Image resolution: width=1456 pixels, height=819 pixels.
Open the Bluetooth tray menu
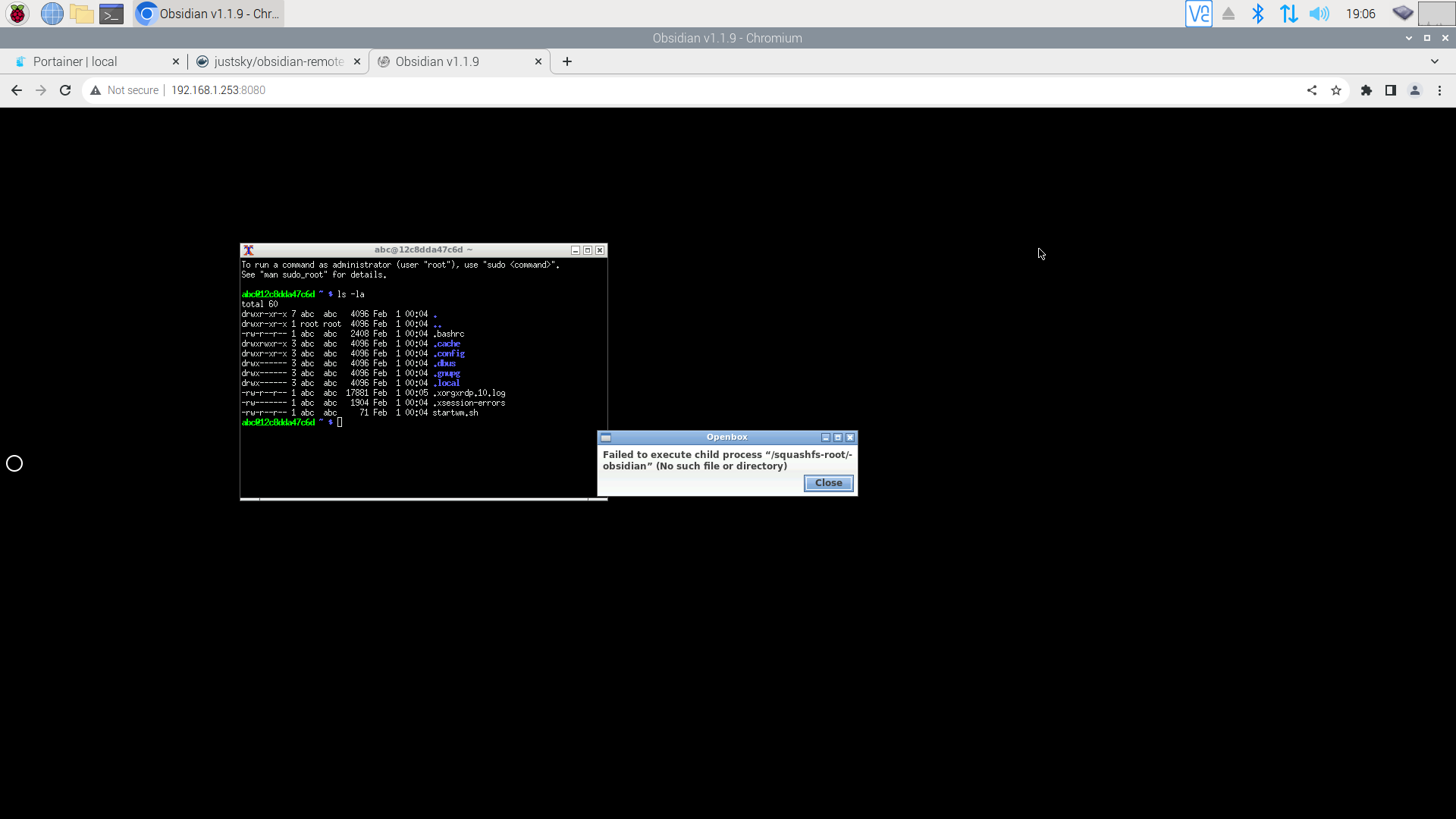click(1258, 14)
